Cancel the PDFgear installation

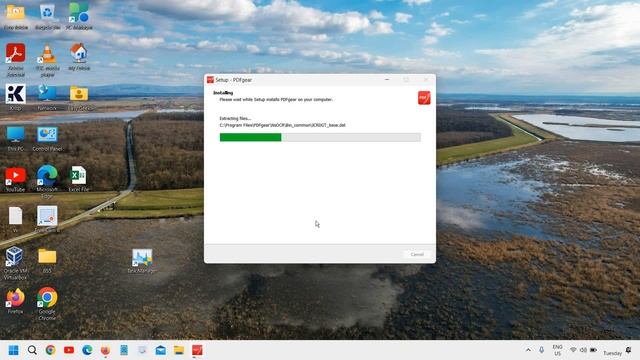(417, 254)
